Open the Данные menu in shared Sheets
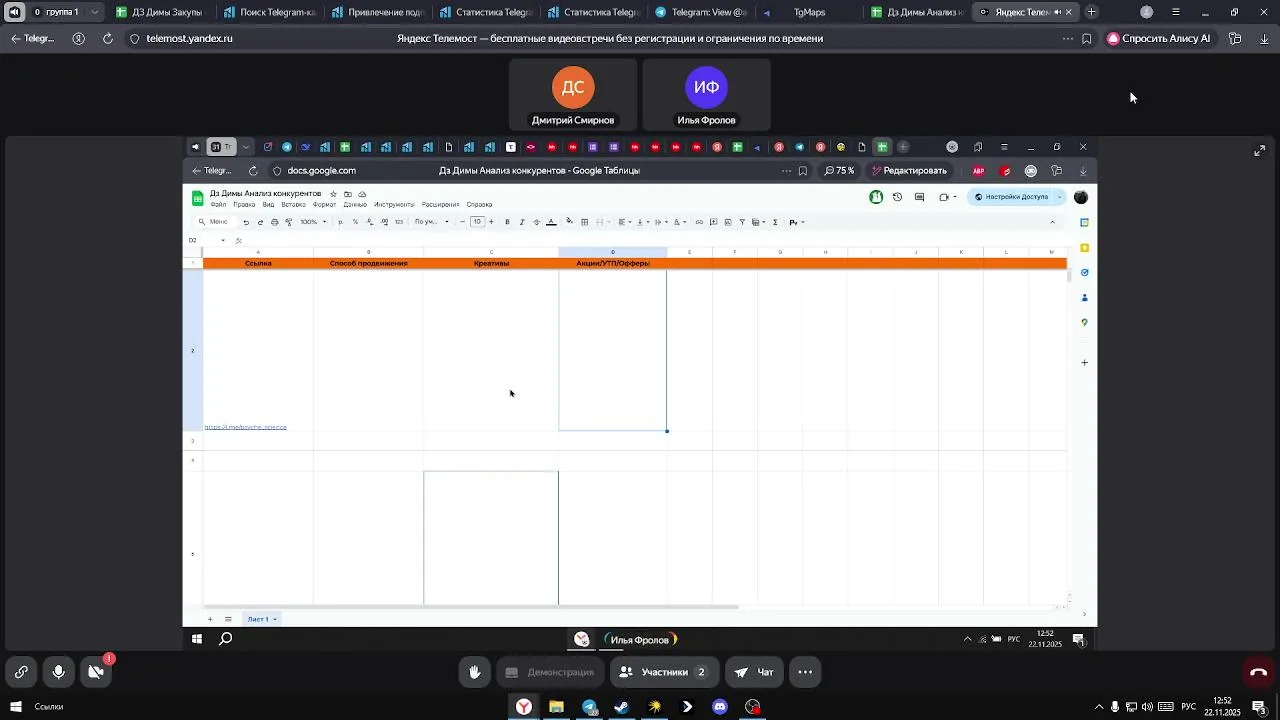1280x720 pixels. [x=355, y=204]
